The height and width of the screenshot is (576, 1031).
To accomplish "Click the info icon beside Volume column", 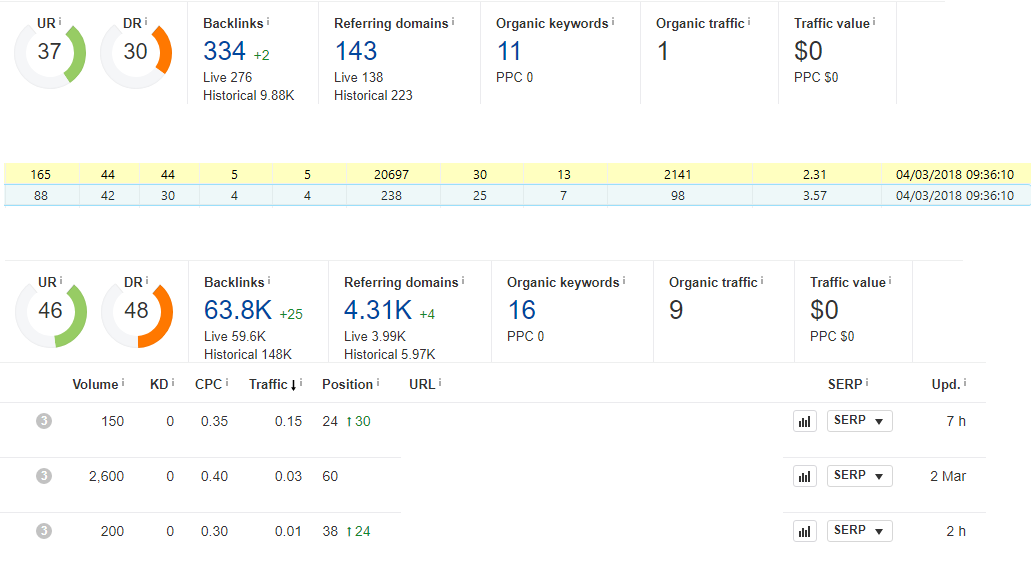I will 123,382.
